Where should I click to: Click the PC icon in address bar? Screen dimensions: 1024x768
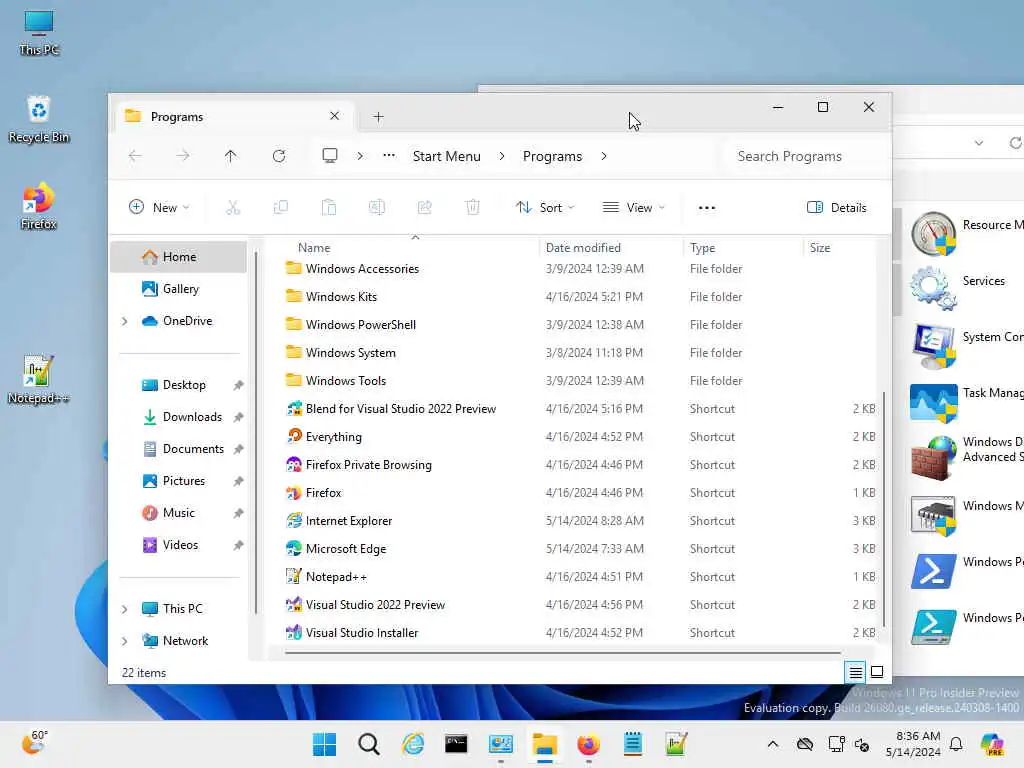330,155
